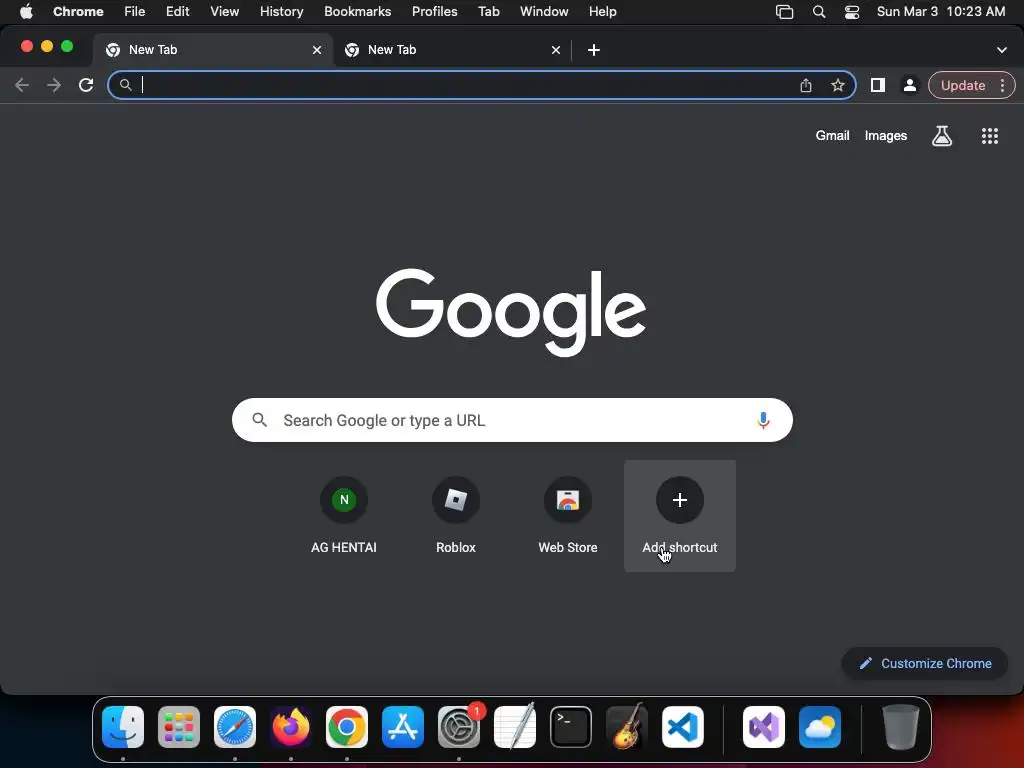Switch to the second New Tab
Screen dimensions: 1024x768
coord(452,50)
